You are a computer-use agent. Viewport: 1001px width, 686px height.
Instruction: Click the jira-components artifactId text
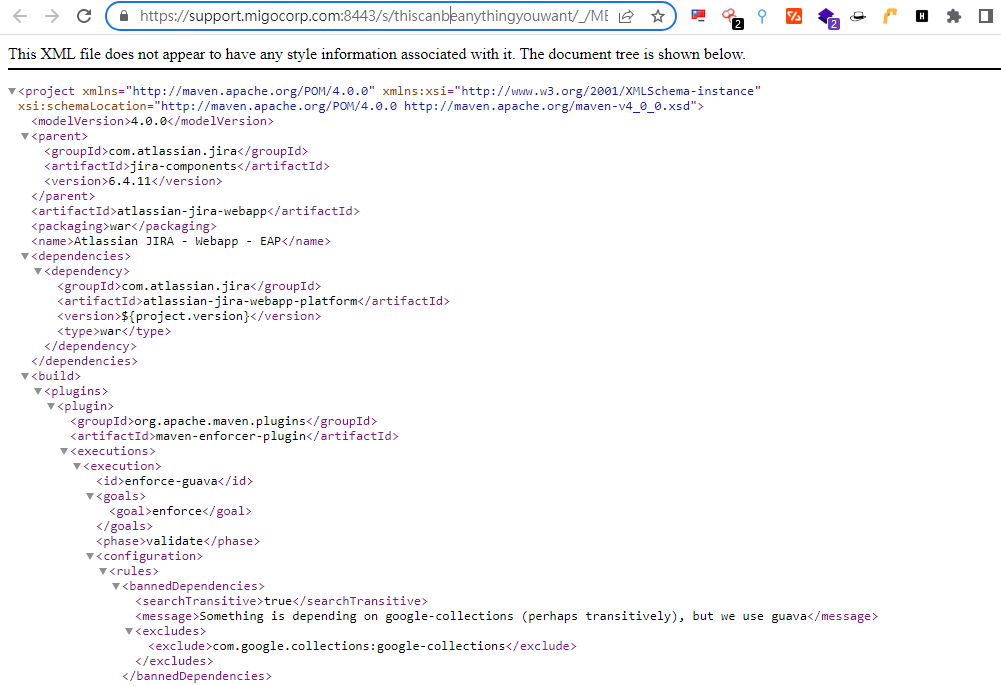183,166
